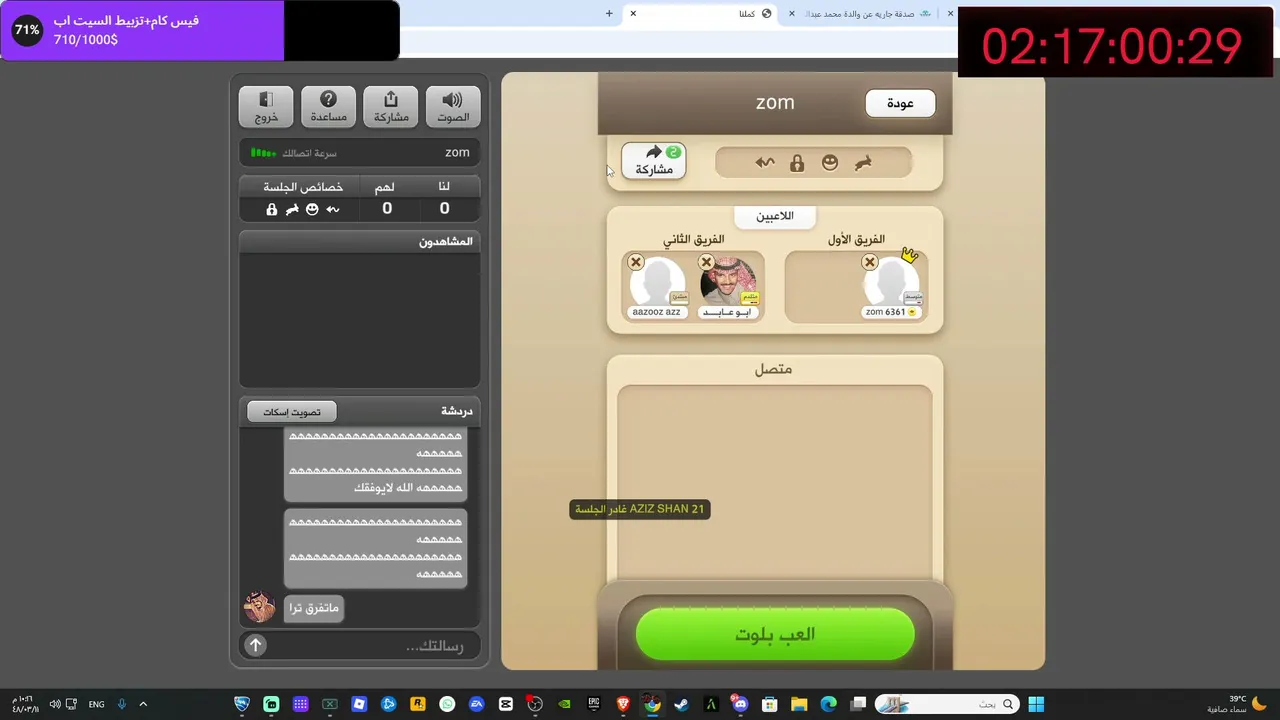Open the volume control in the system tray

[55, 704]
